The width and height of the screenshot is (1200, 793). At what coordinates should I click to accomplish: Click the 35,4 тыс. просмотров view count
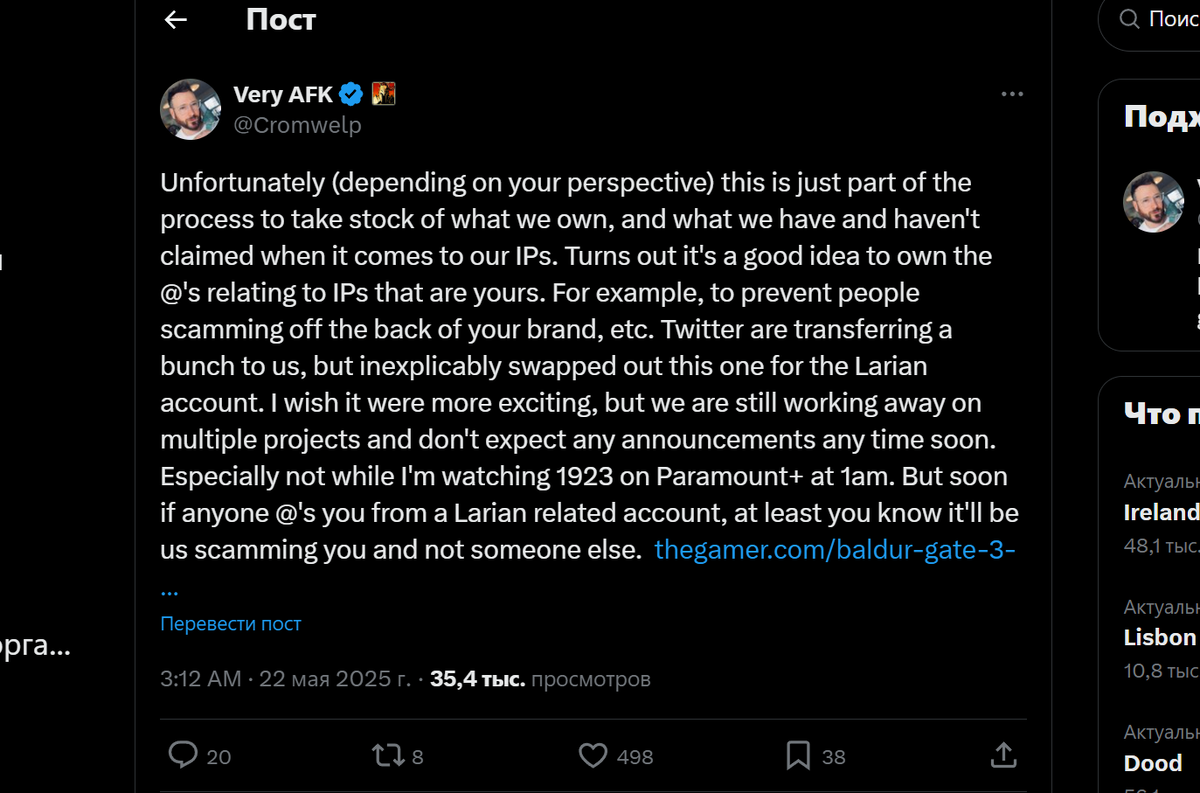pos(540,680)
